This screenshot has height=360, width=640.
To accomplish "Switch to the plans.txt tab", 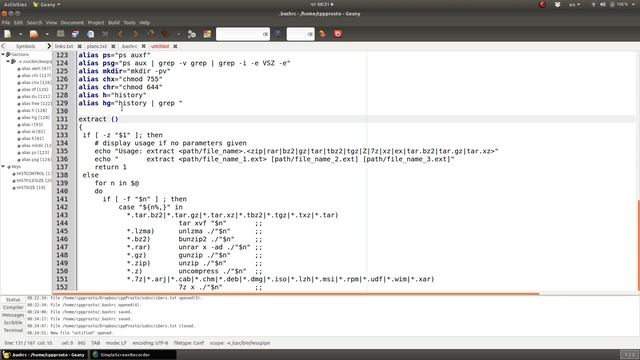I will (x=97, y=47).
